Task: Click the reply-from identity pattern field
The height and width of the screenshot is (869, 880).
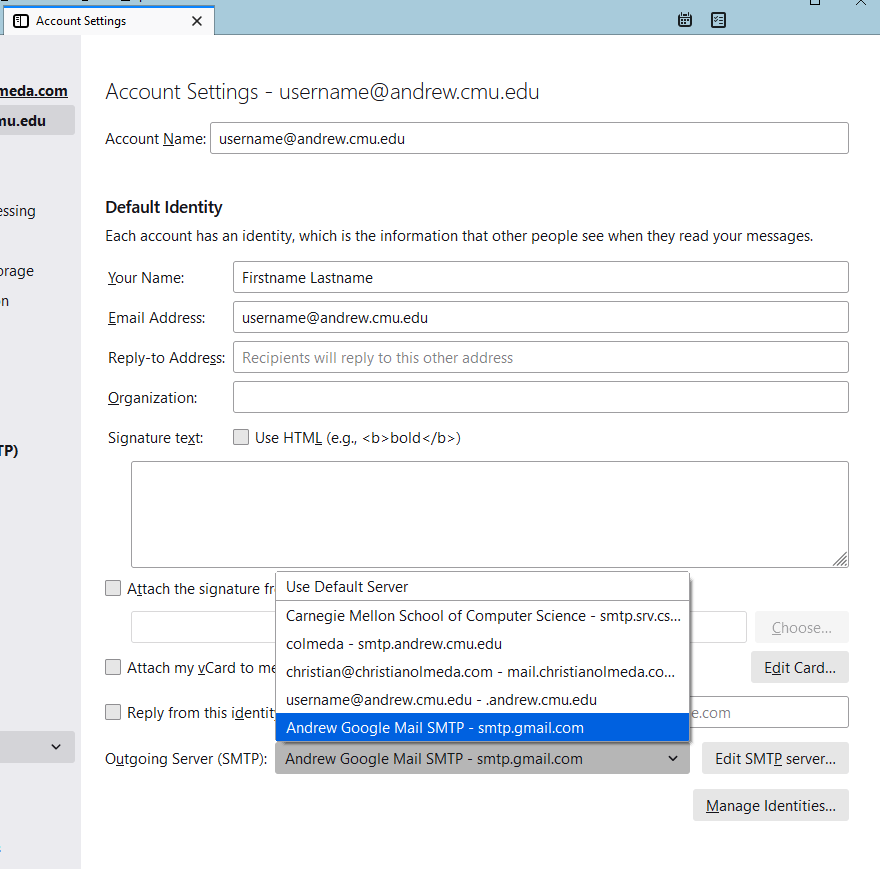Action: coord(769,712)
